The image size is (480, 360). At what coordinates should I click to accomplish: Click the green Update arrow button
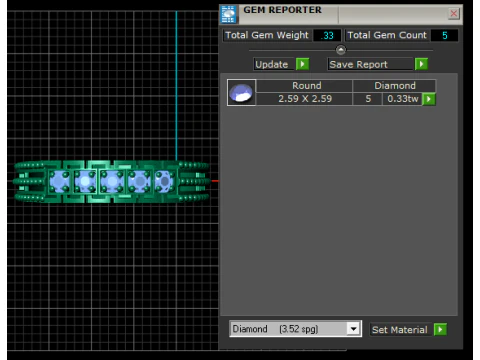tap(302, 64)
